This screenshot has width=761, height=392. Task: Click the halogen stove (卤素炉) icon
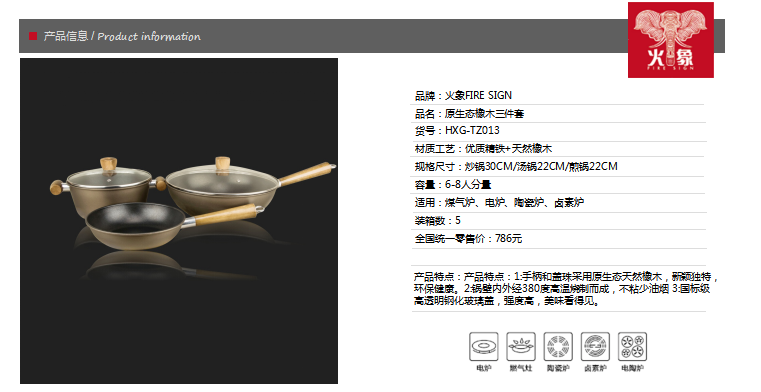click(x=596, y=346)
